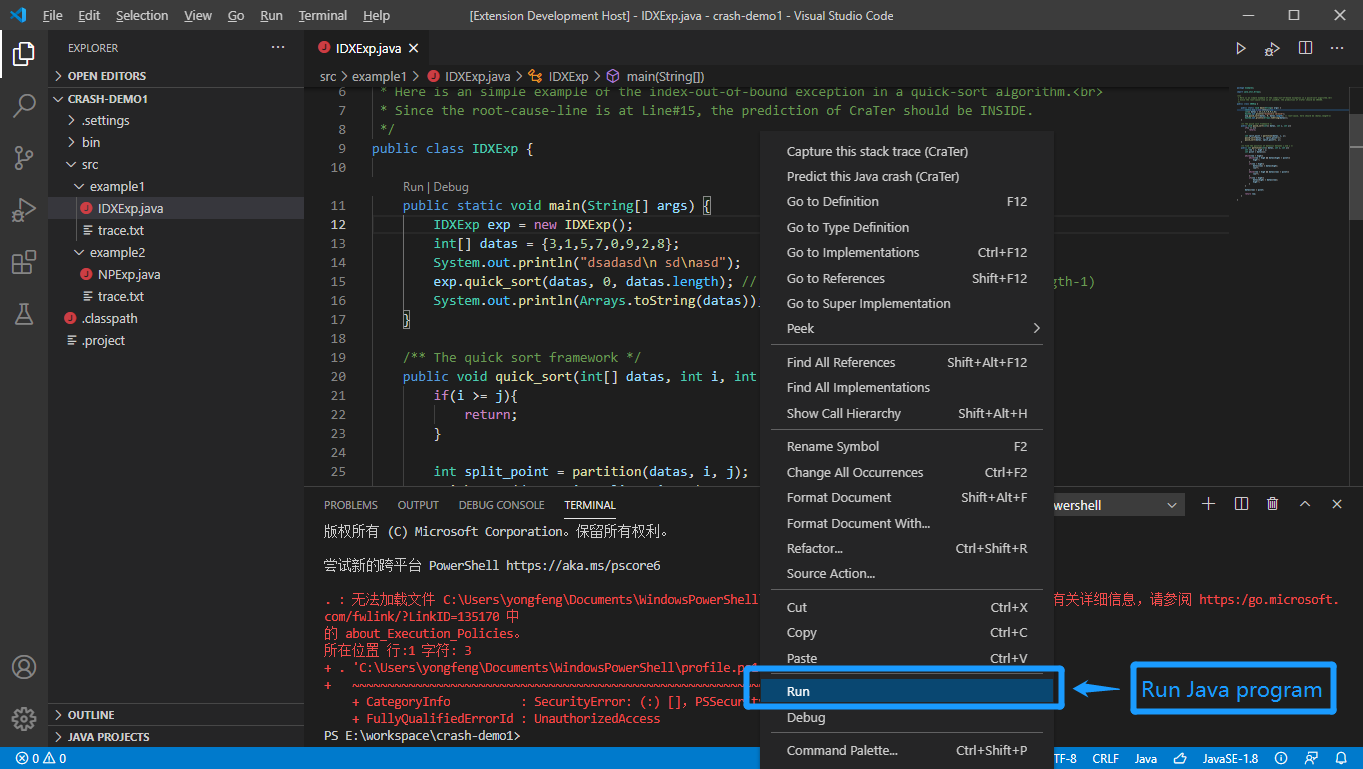Open the Extensions view

click(x=24, y=263)
